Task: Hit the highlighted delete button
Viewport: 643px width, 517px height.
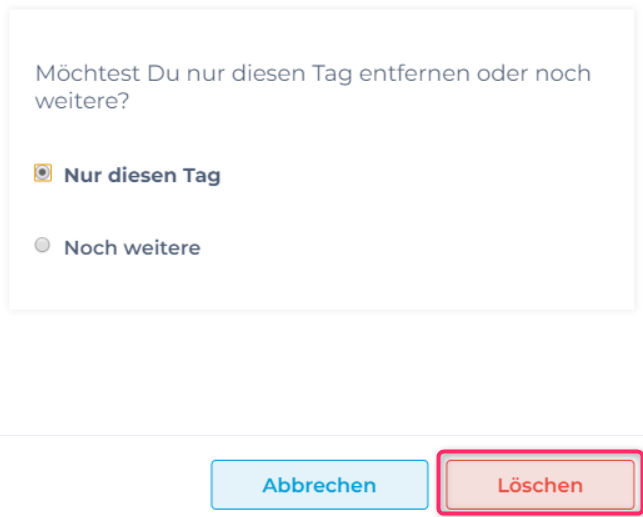Action: [x=539, y=485]
